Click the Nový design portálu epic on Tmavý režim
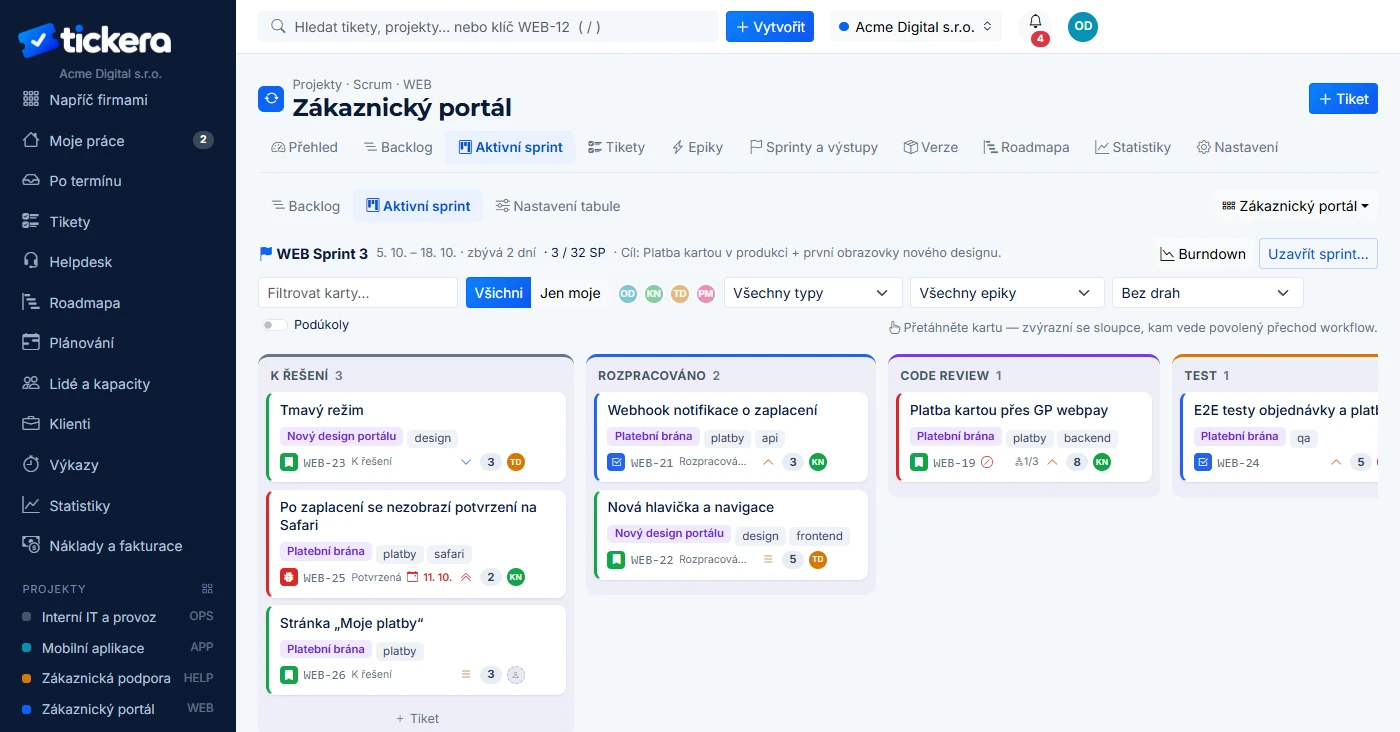 pyautogui.click(x=341, y=436)
